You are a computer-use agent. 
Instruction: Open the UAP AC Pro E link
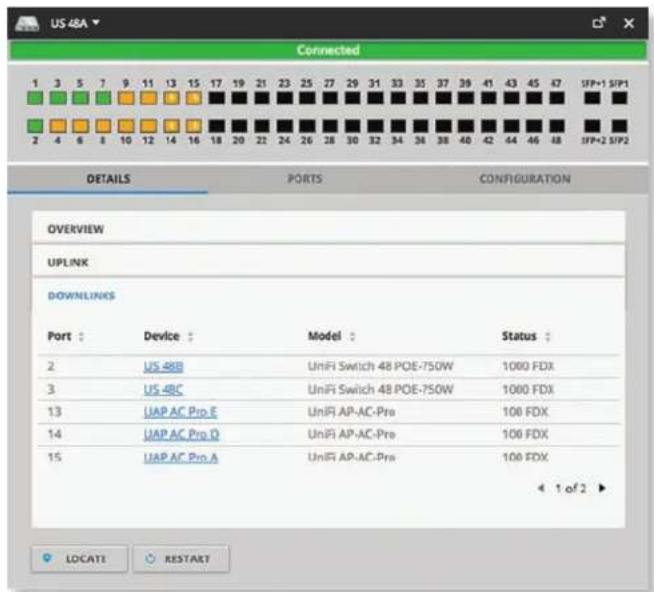180,412
